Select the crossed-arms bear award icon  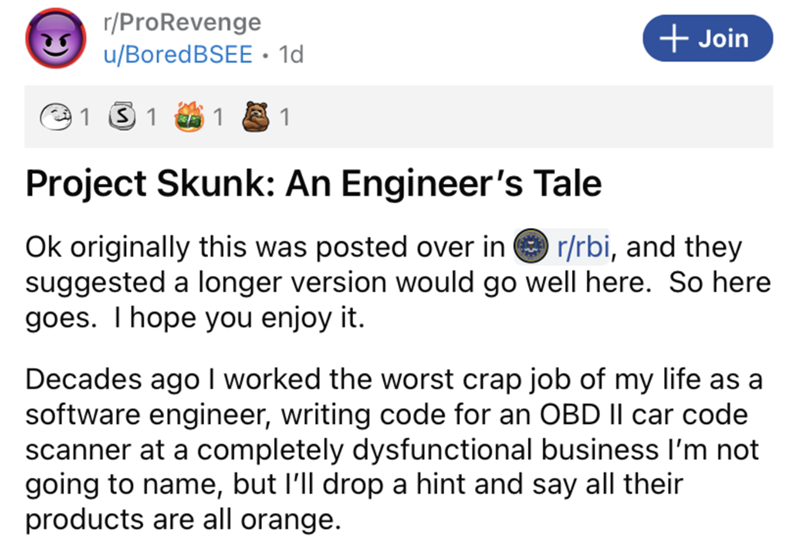pos(261,118)
